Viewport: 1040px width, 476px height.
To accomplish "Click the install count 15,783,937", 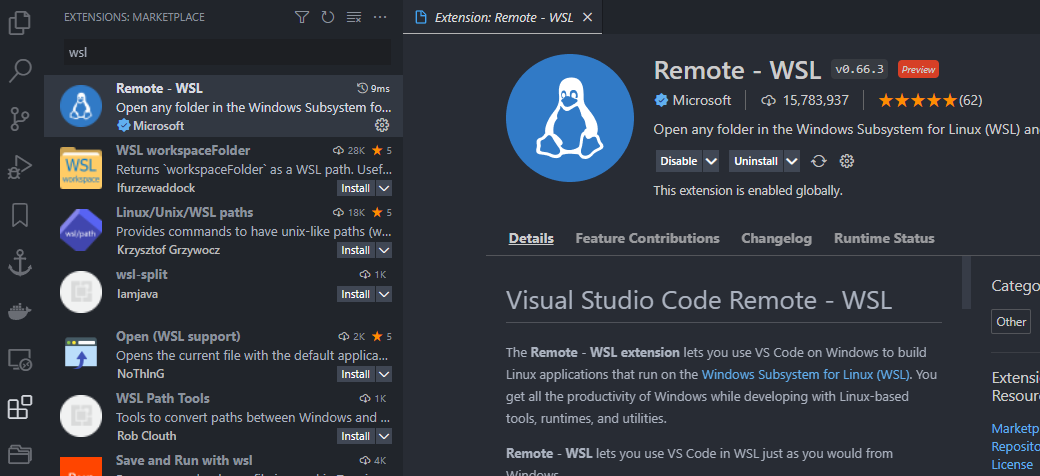I will pyautogui.click(x=805, y=101).
